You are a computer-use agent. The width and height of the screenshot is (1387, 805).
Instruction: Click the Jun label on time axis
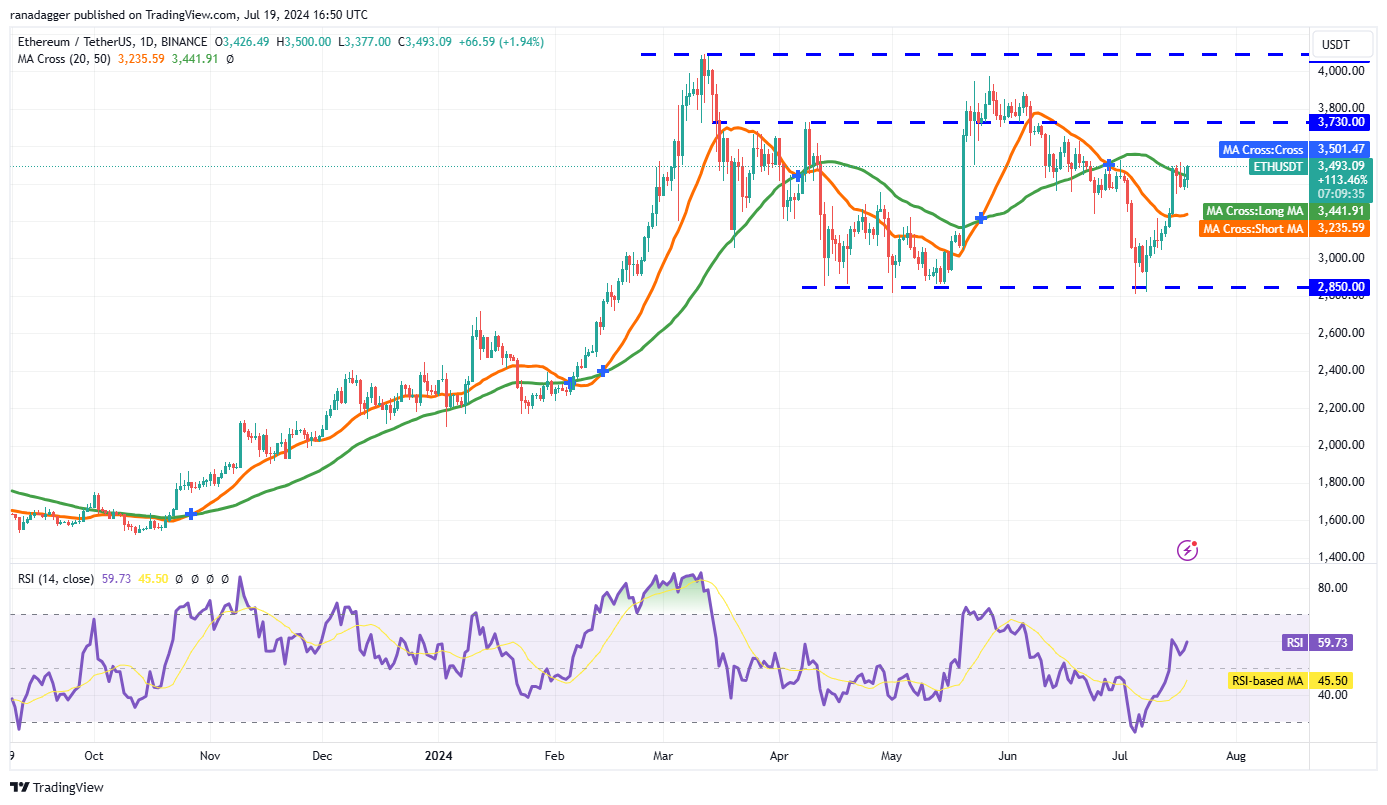(1006, 757)
